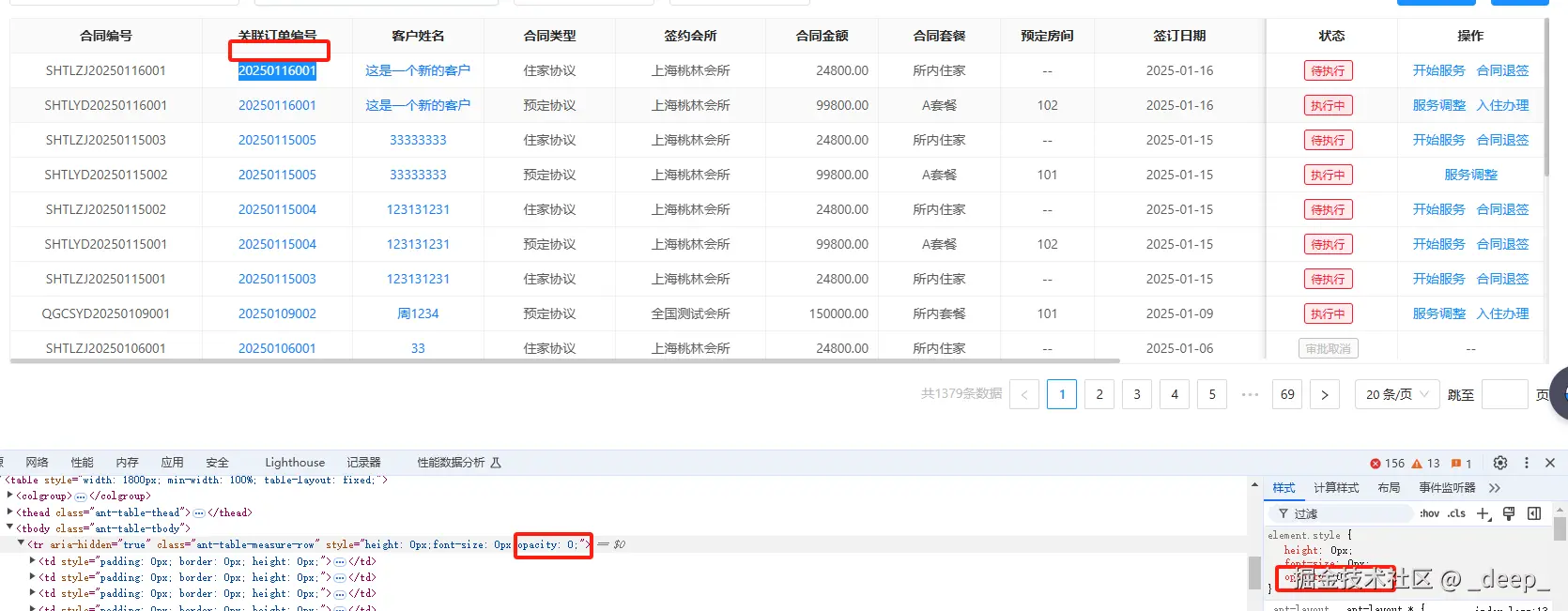This screenshot has width=1568, height=611.
Task: Click 待执行 status tag for SHTLZJ20250115002
Action: coord(1328,209)
